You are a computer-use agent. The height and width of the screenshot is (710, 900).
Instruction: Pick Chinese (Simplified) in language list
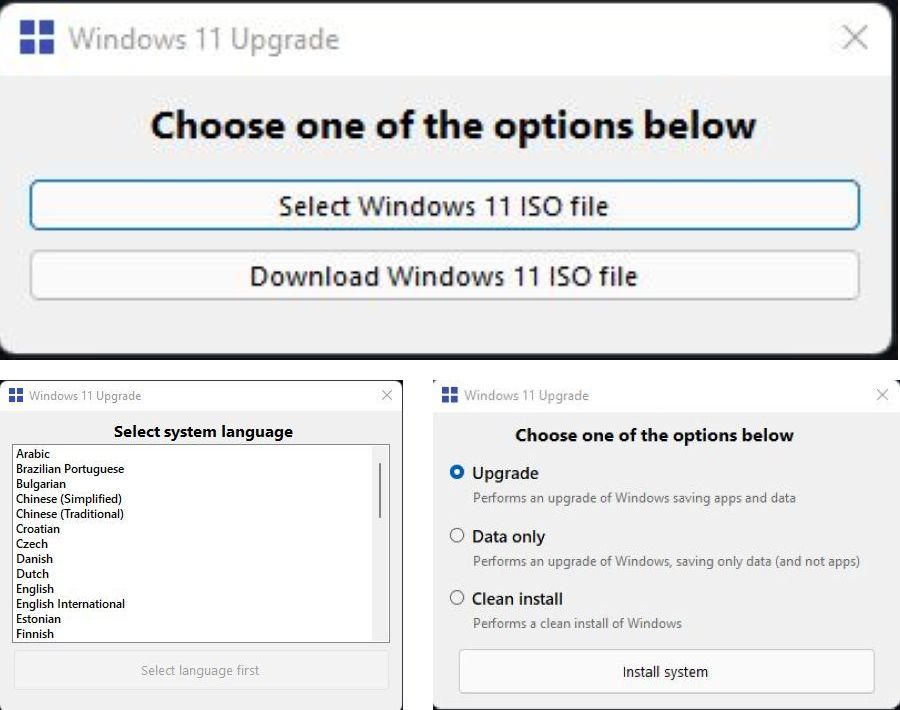pos(69,499)
